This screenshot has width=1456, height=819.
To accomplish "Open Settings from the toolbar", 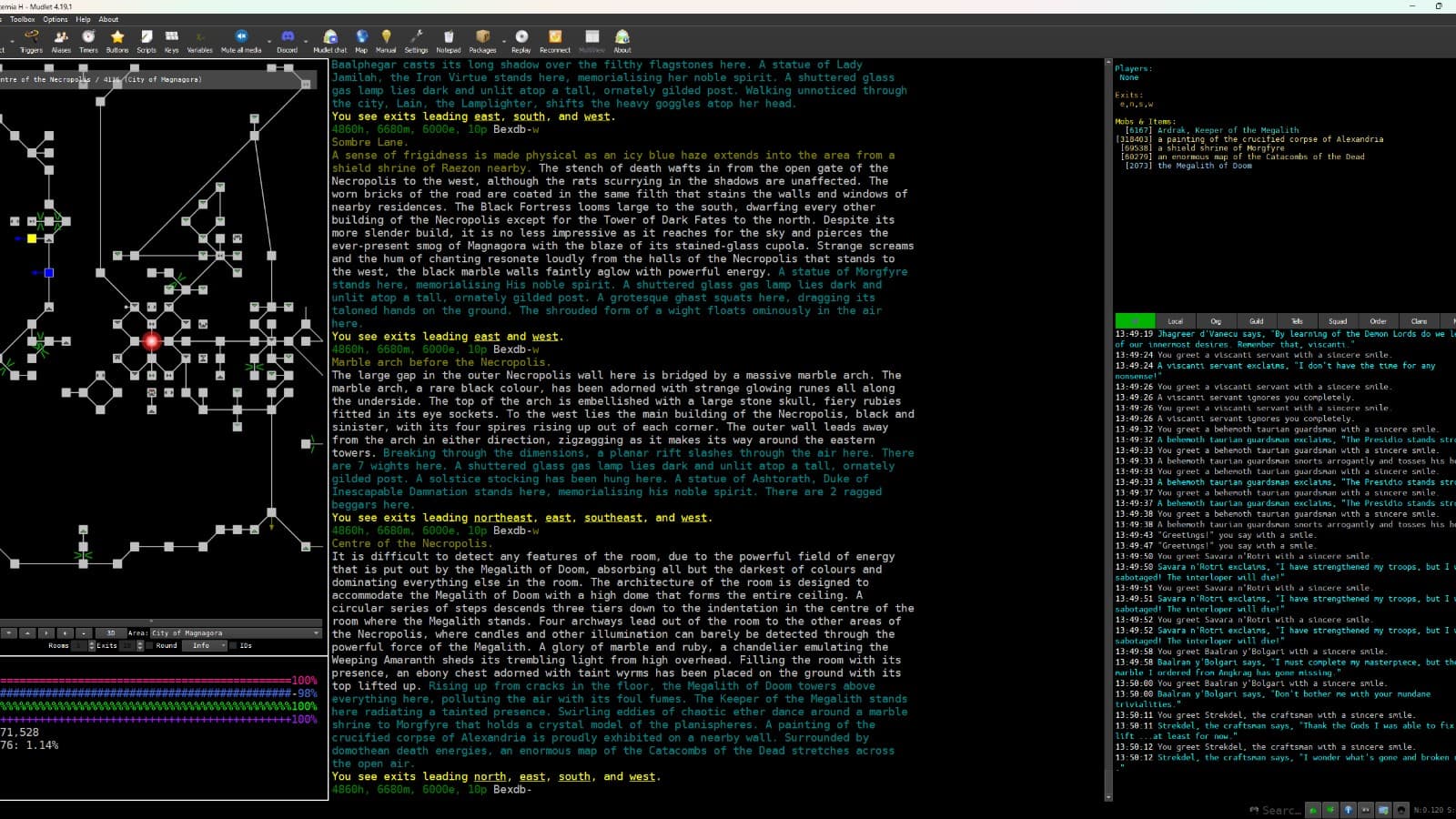I will pyautogui.click(x=416, y=41).
